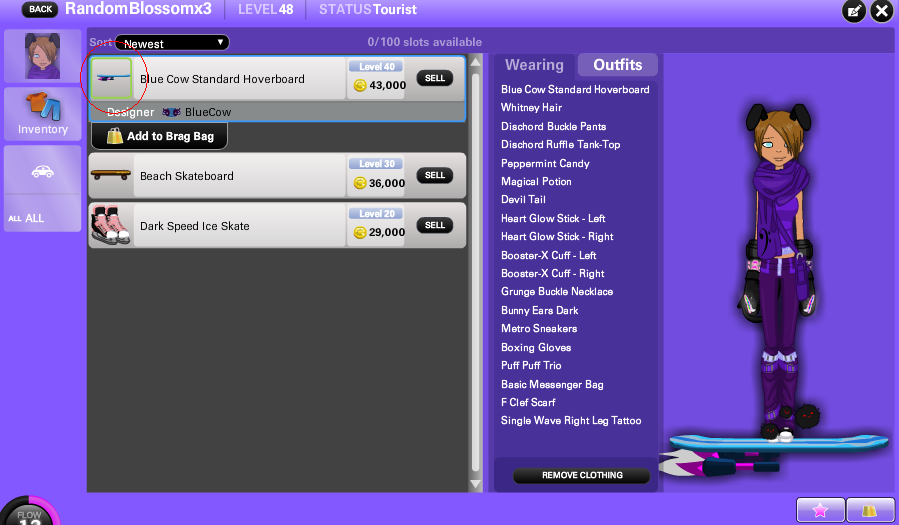This screenshot has width=899, height=525.
Task: Select Magical Potion entry
Action: click(536, 181)
